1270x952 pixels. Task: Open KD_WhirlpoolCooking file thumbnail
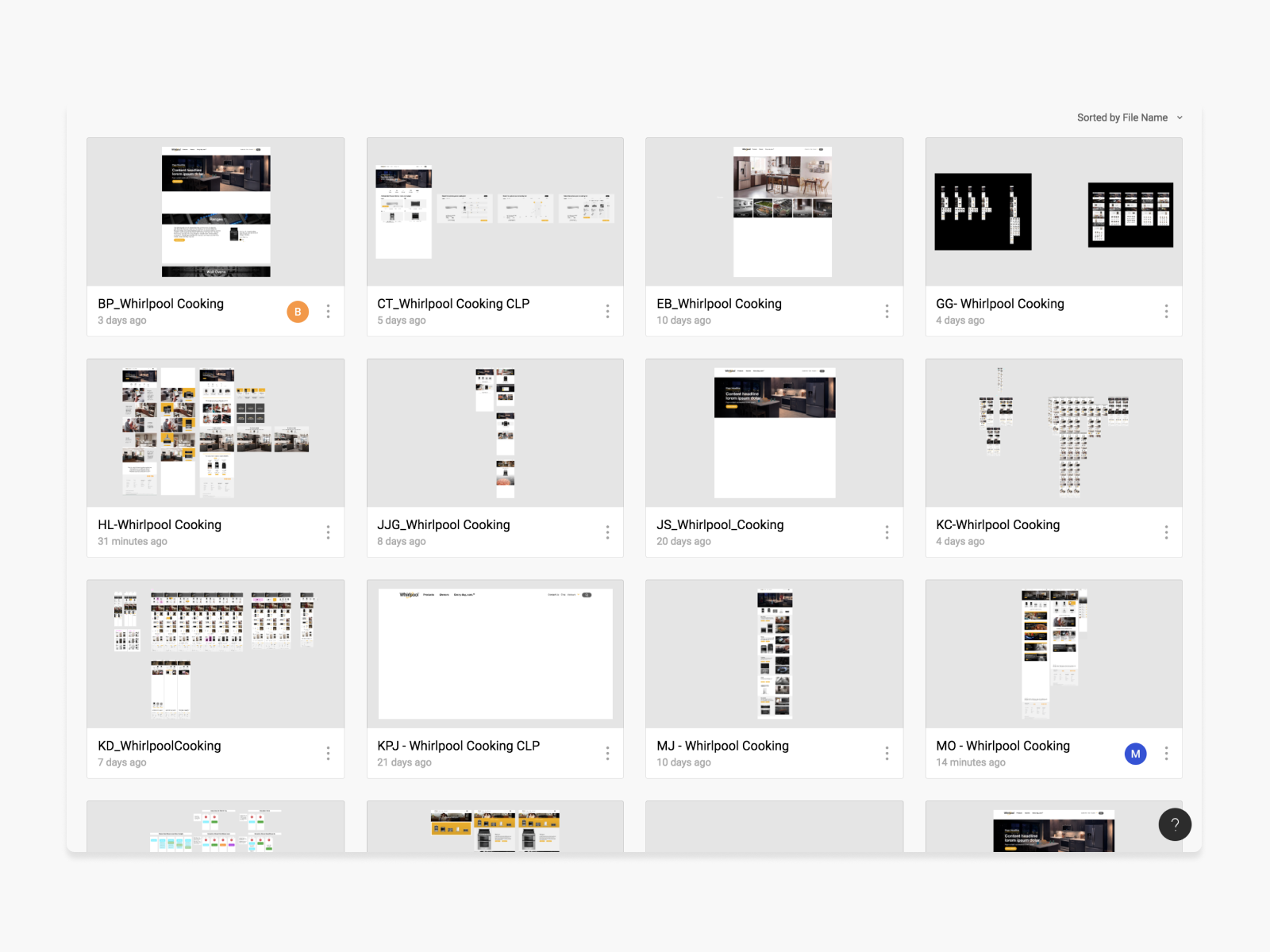pos(216,654)
